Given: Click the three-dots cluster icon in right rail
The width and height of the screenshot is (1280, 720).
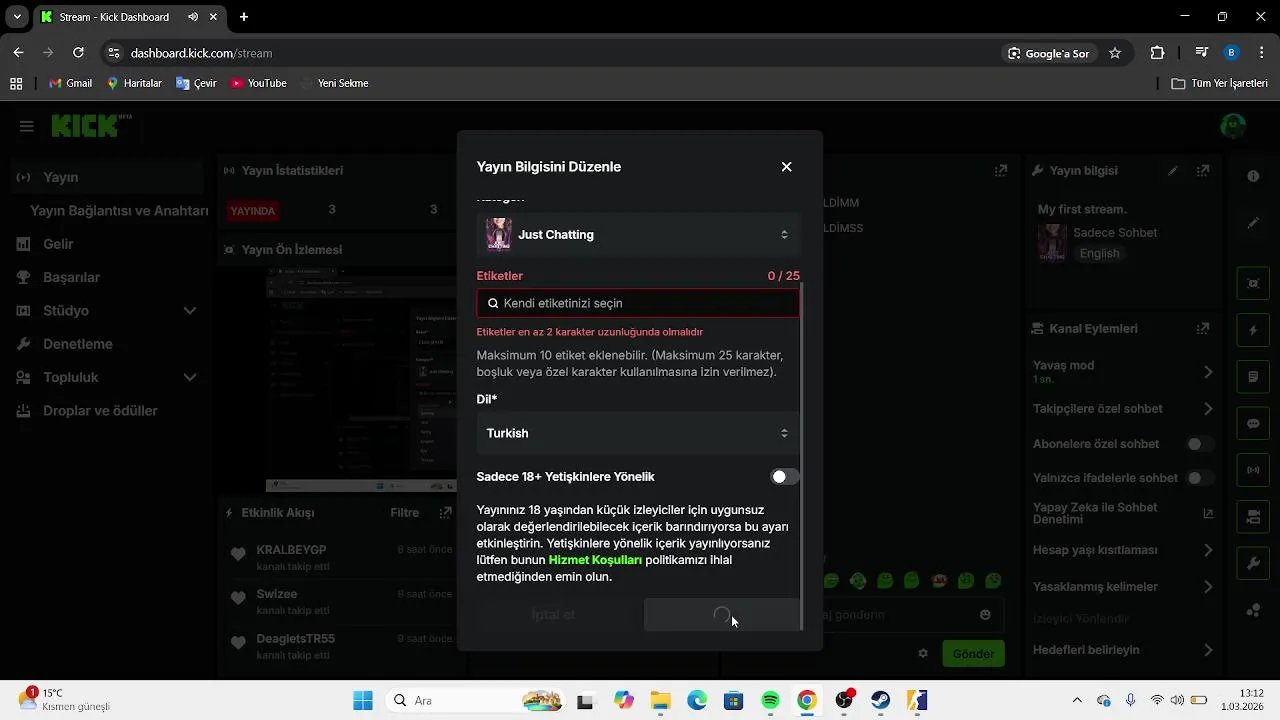Looking at the screenshot, I should pos(1253,610).
